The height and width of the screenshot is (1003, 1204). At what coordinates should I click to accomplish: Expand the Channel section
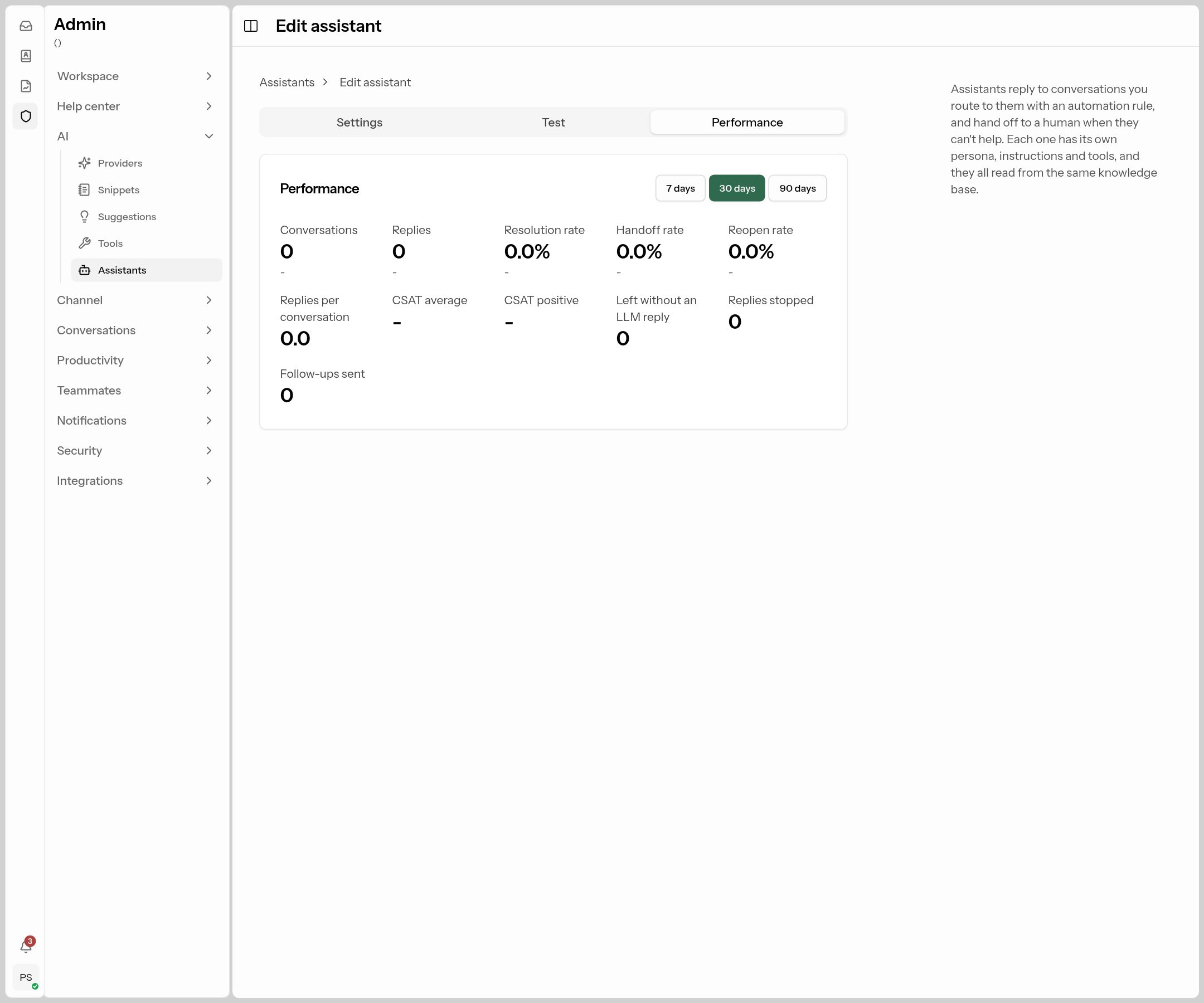[x=137, y=300]
